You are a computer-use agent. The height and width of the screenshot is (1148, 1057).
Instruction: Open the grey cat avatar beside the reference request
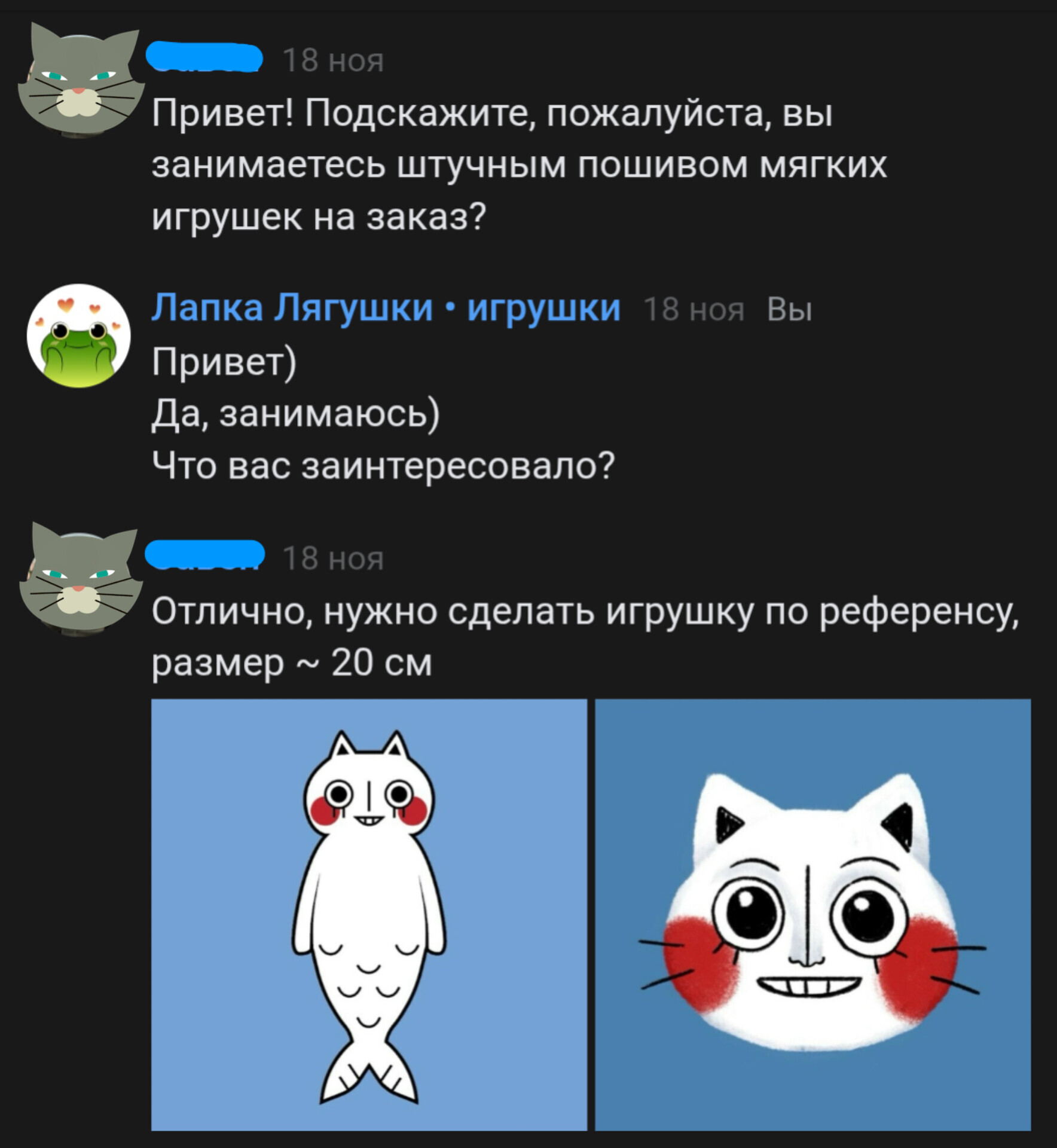(80, 578)
